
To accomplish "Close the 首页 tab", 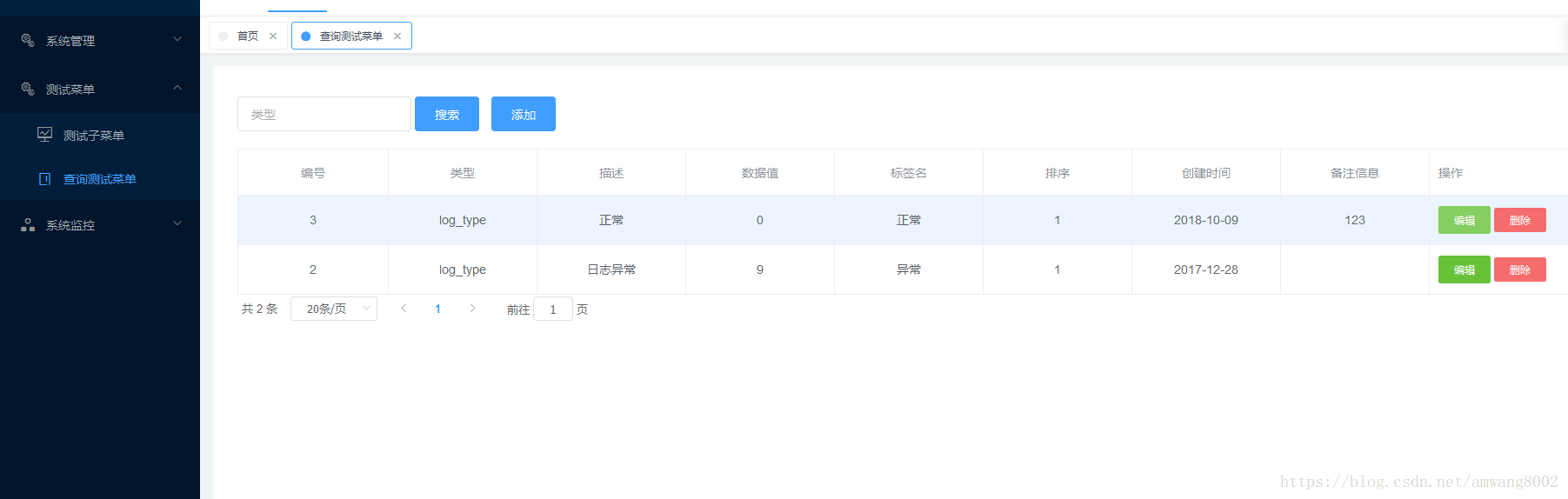I will pos(273,36).
